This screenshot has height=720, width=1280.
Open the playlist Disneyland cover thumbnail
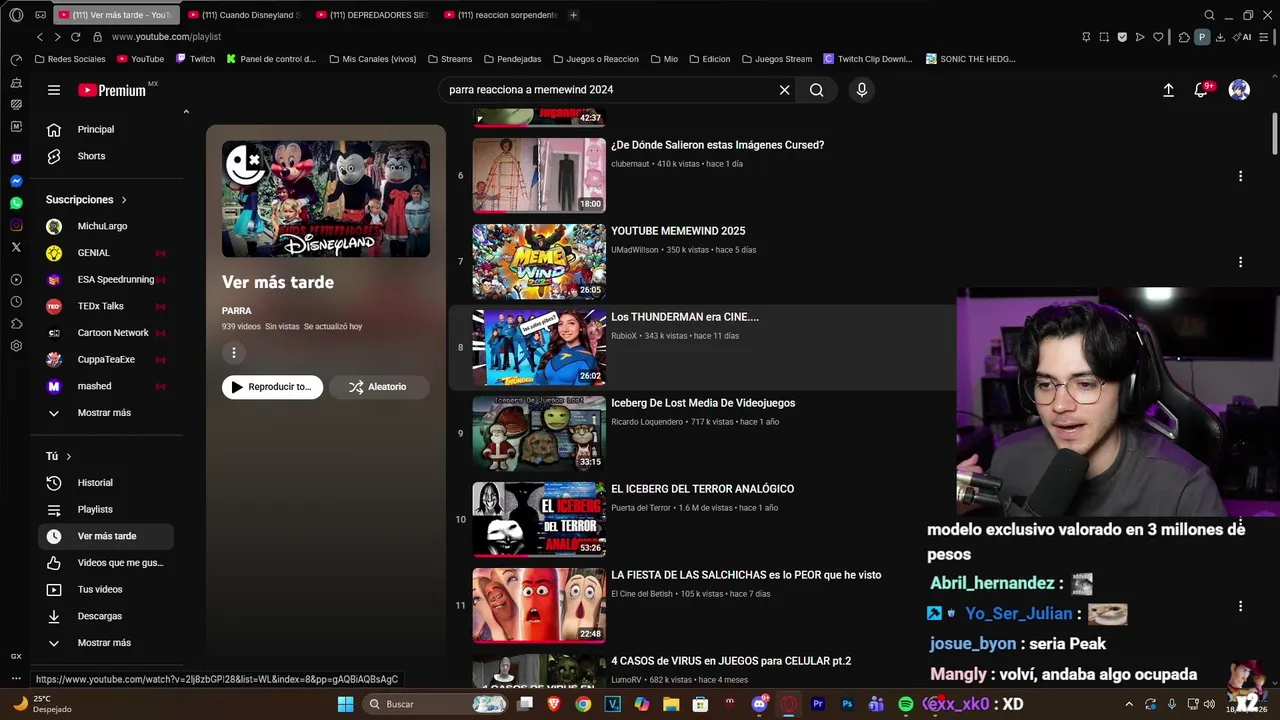pyautogui.click(x=326, y=199)
